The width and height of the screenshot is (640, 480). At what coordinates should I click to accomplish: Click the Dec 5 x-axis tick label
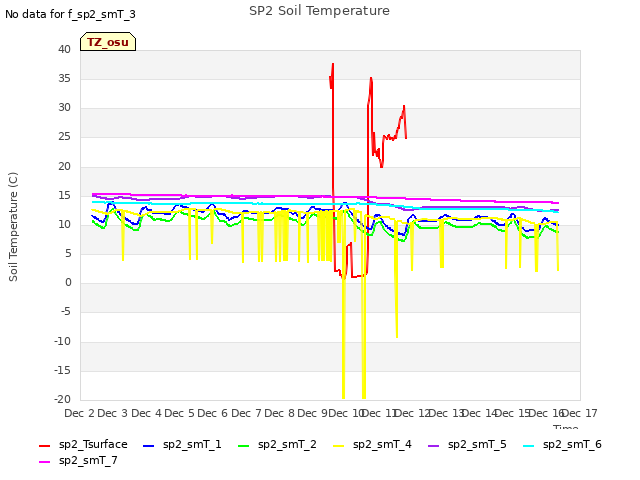tap(179, 413)
